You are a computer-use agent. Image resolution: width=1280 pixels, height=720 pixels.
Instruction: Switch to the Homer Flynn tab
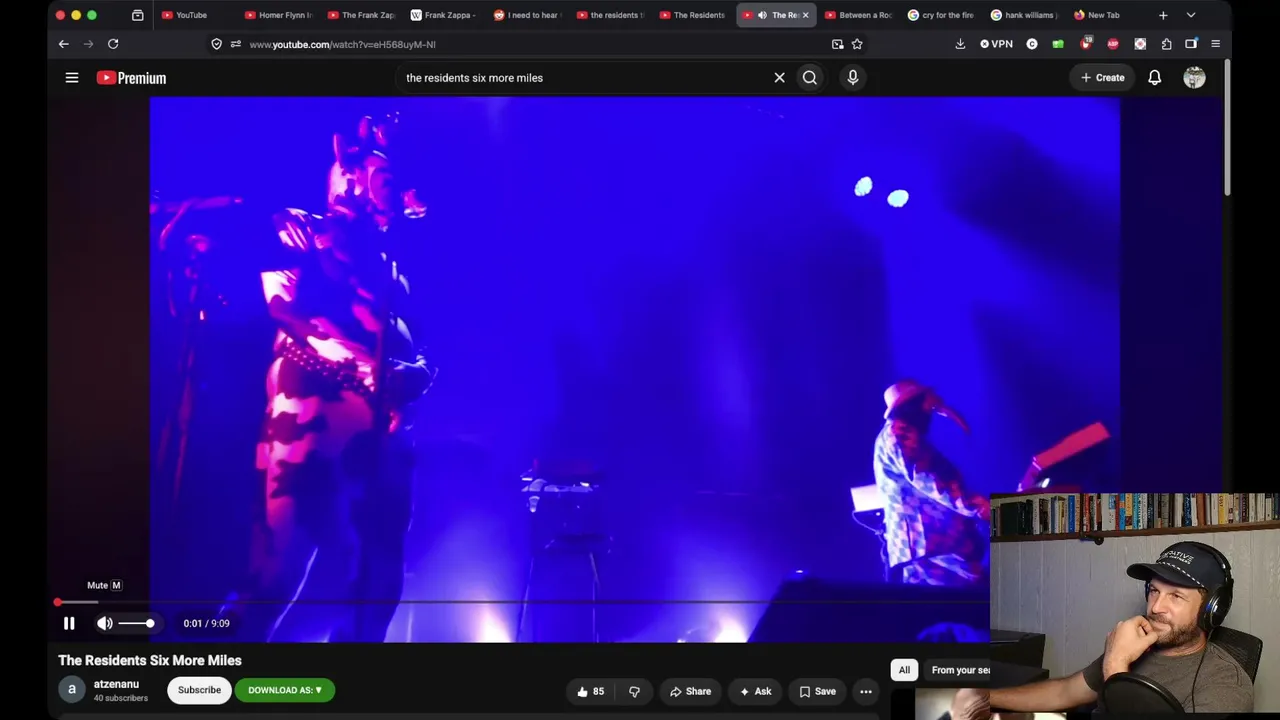[278, 15]
